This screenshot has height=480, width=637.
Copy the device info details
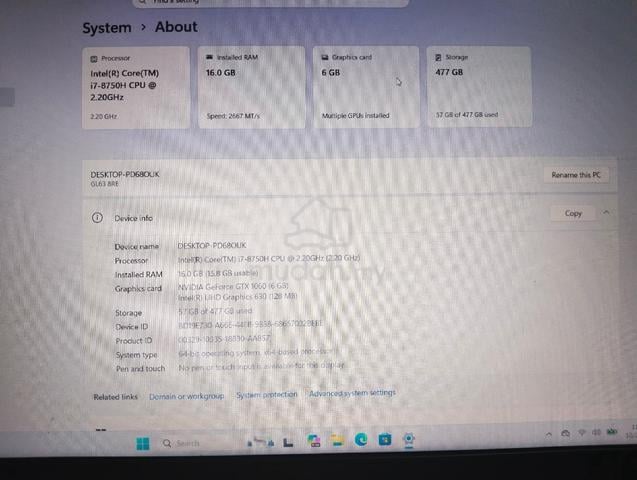point(573,213)
